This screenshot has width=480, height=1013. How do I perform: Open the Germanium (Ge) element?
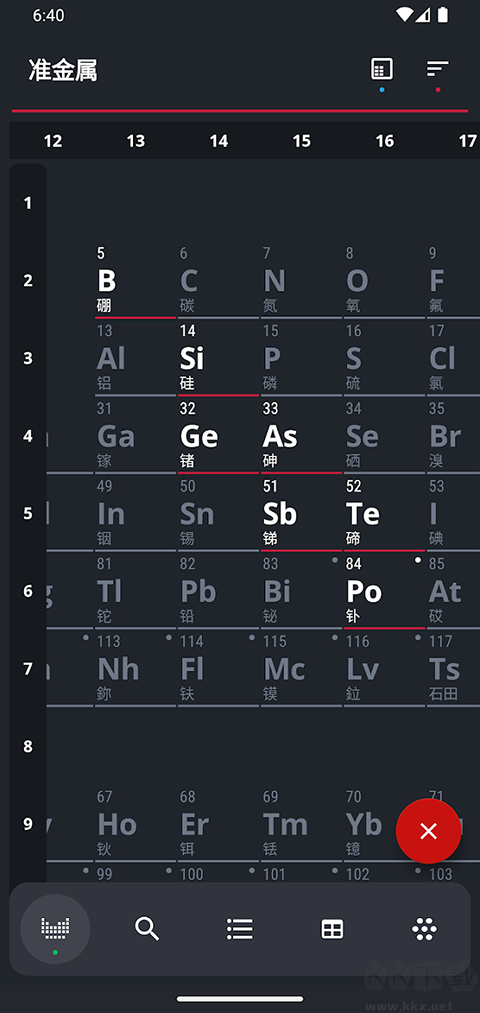coord(218,435)
